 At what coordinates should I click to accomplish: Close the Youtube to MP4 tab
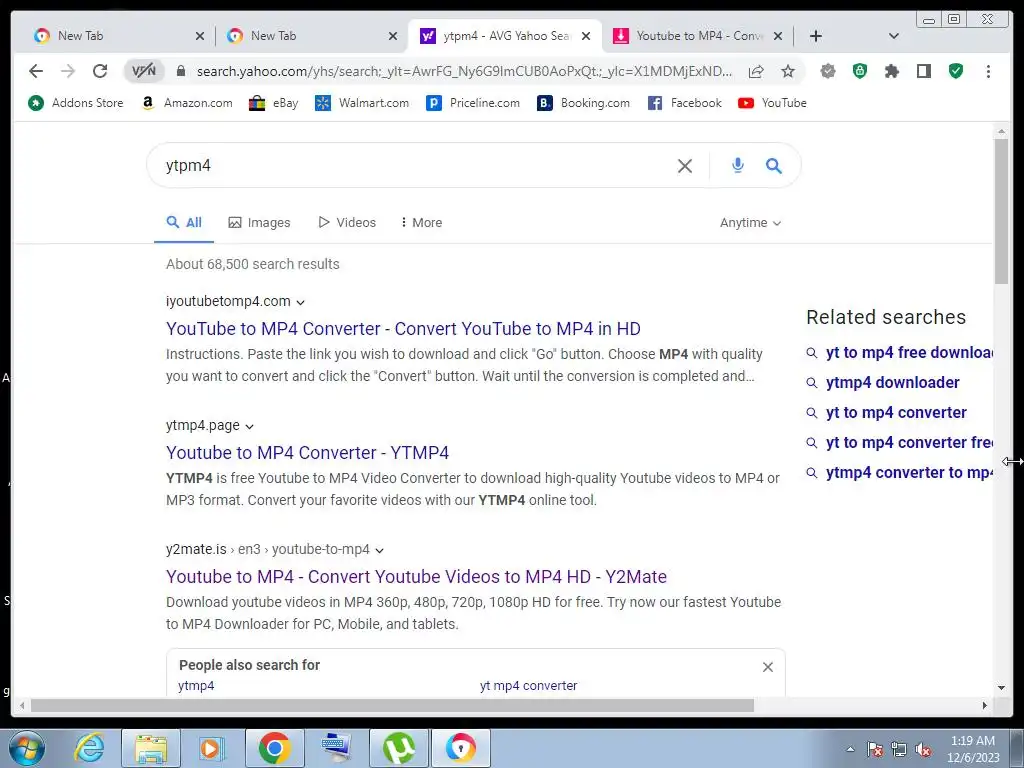778,37
